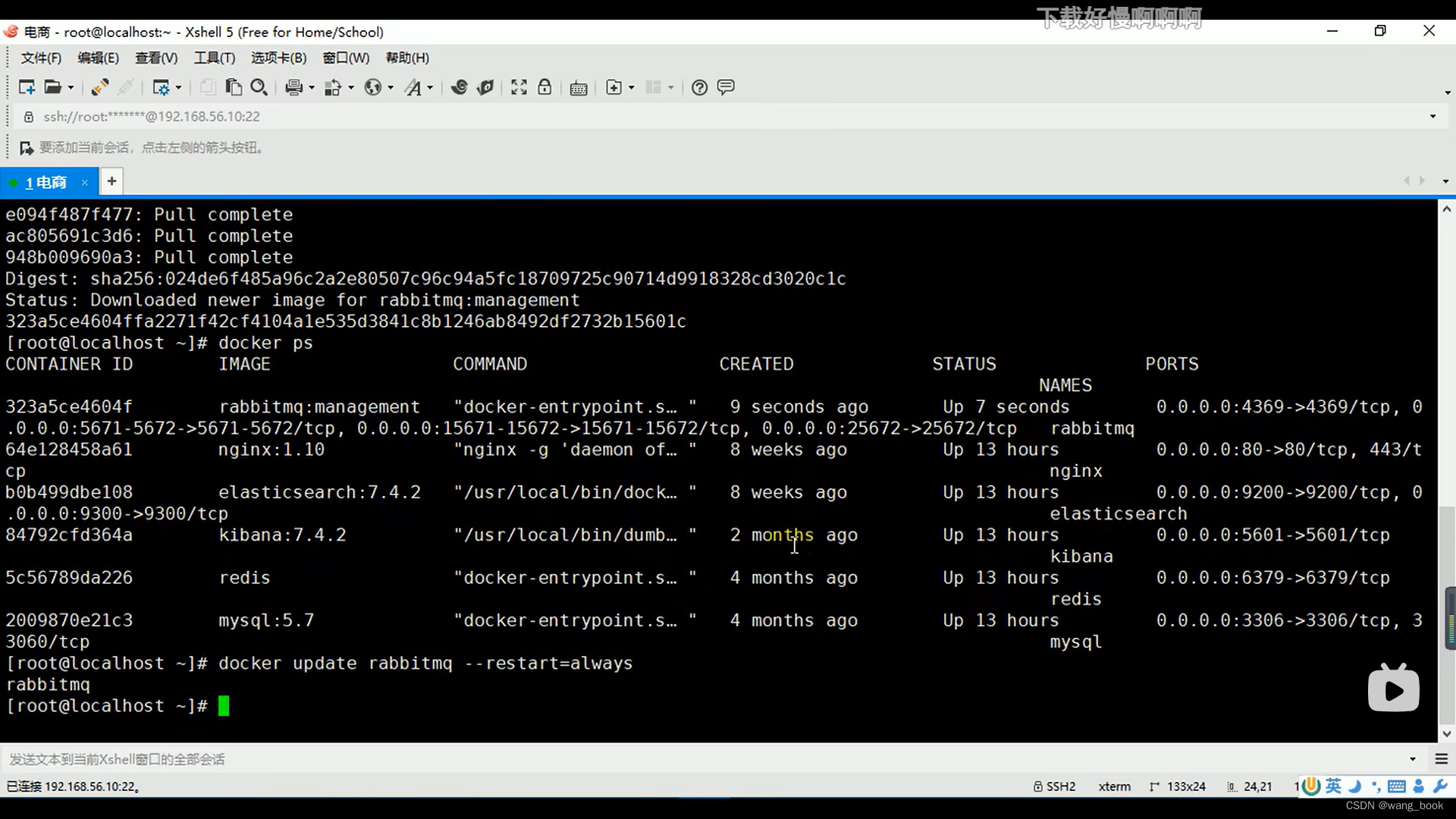1456x819 pixels.
Task: Click the file transfer icon
Action: coord(333,87)
